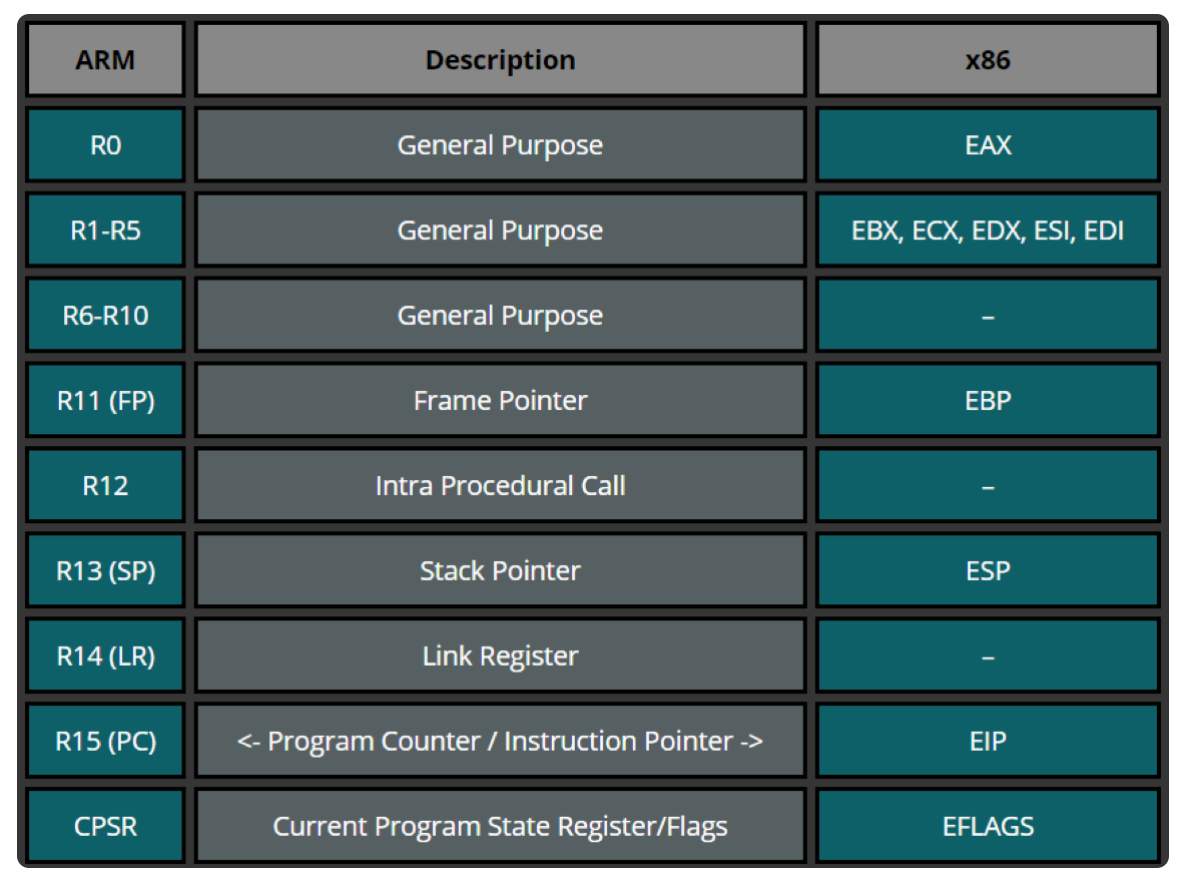Viewport: 1180px width, 878px height.
Task: Click the ARM column header
Action: pyautogui.click(x=105, y=60)
